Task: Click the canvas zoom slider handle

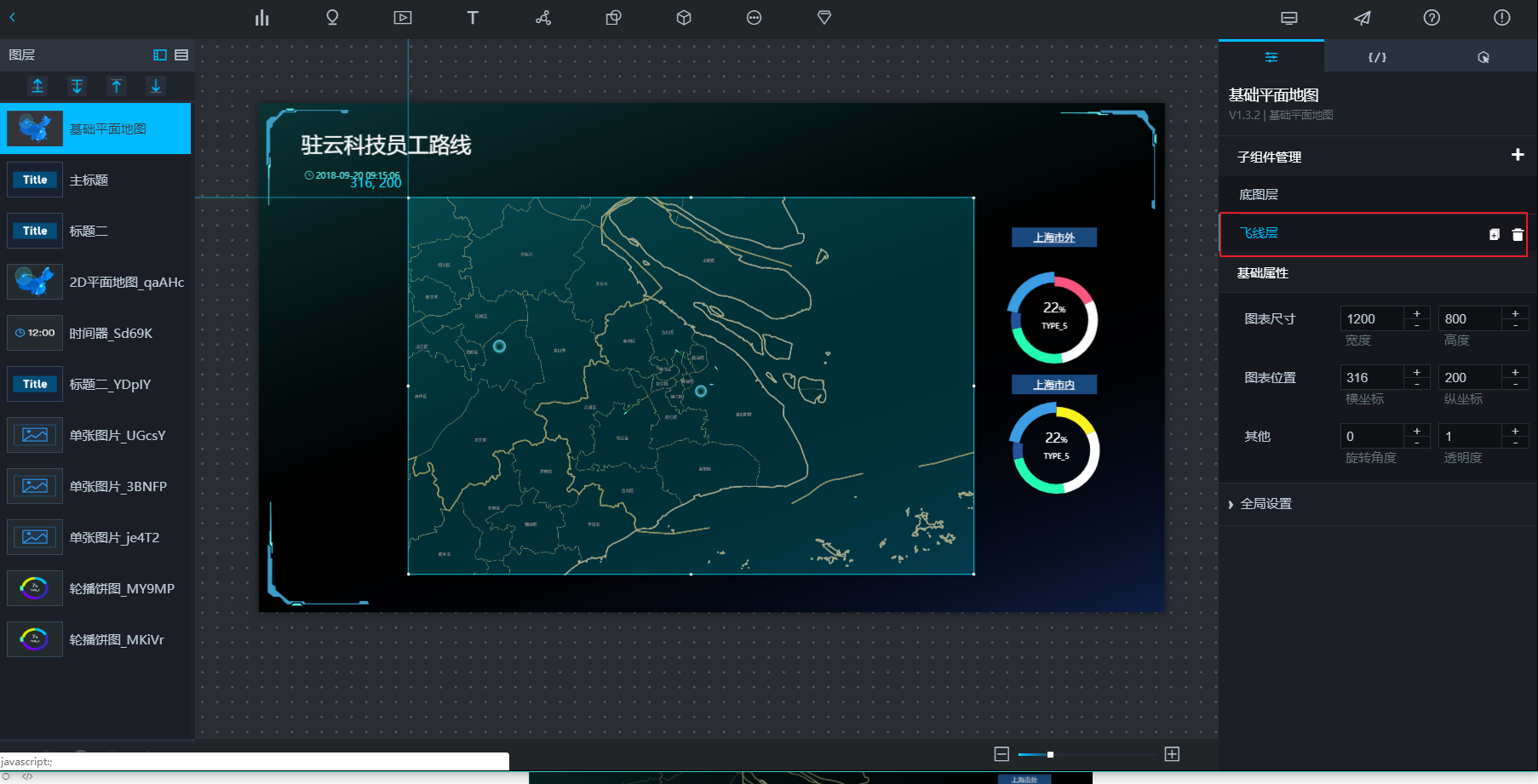Action: coord(1050,754)
